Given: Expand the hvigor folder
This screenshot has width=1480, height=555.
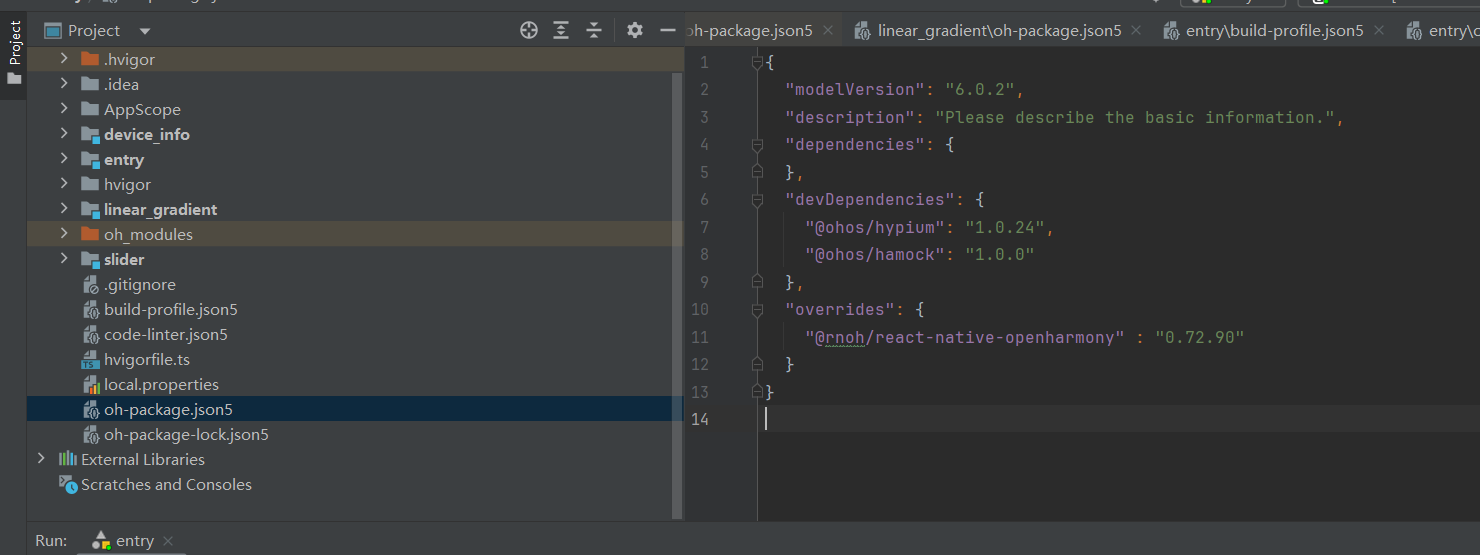Looking at the screenshot, I should pos(64,184).
